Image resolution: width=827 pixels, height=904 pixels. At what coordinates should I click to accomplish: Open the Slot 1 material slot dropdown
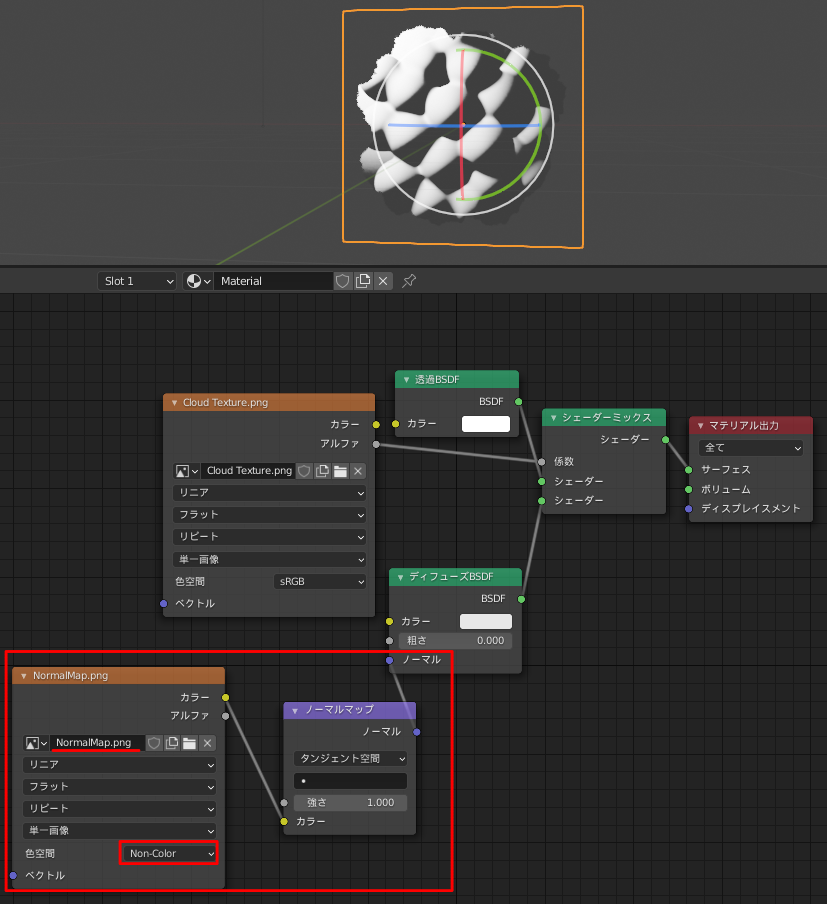pos(137,281)
